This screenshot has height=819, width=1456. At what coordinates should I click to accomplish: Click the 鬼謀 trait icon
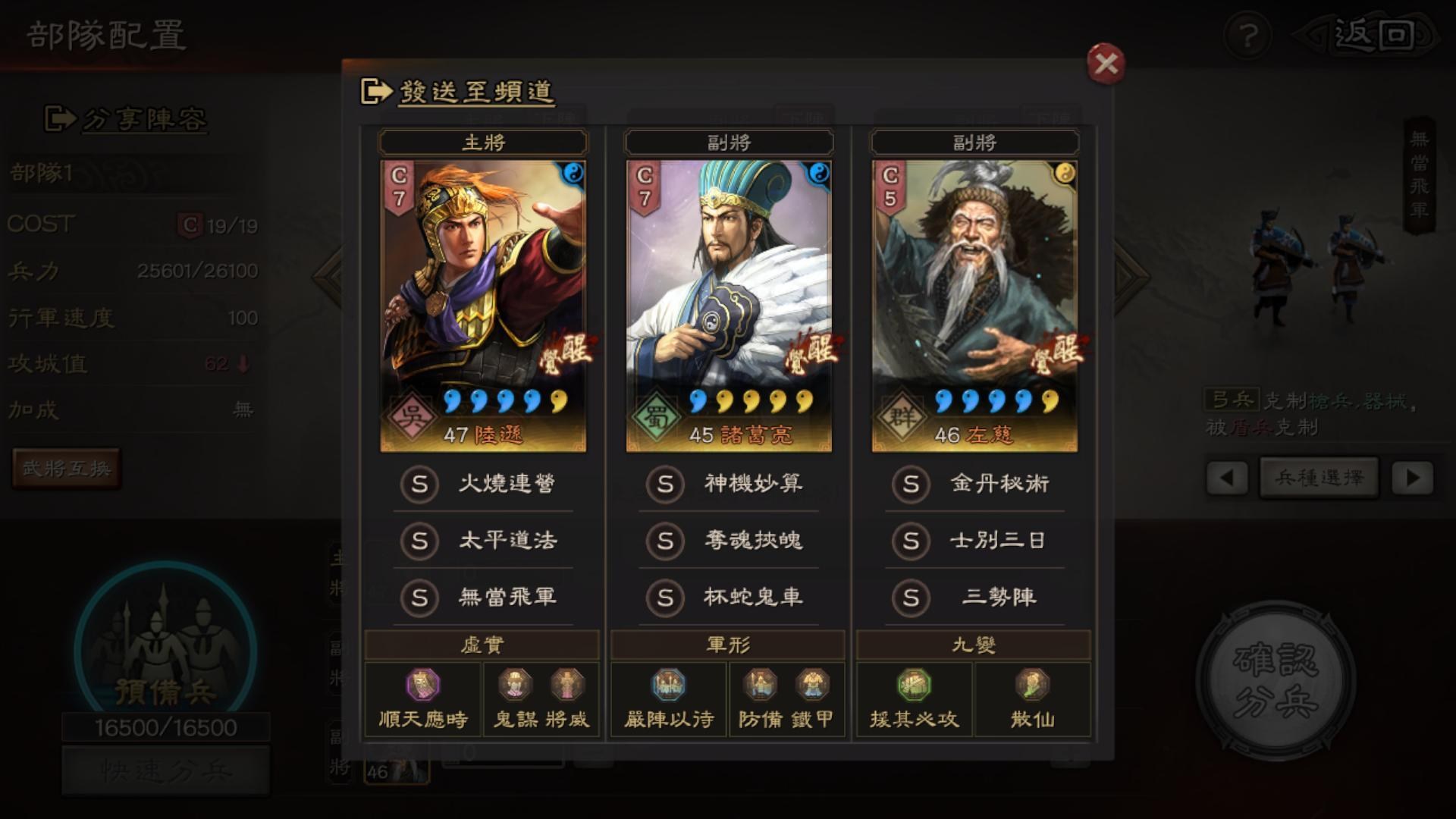point(515,685)
